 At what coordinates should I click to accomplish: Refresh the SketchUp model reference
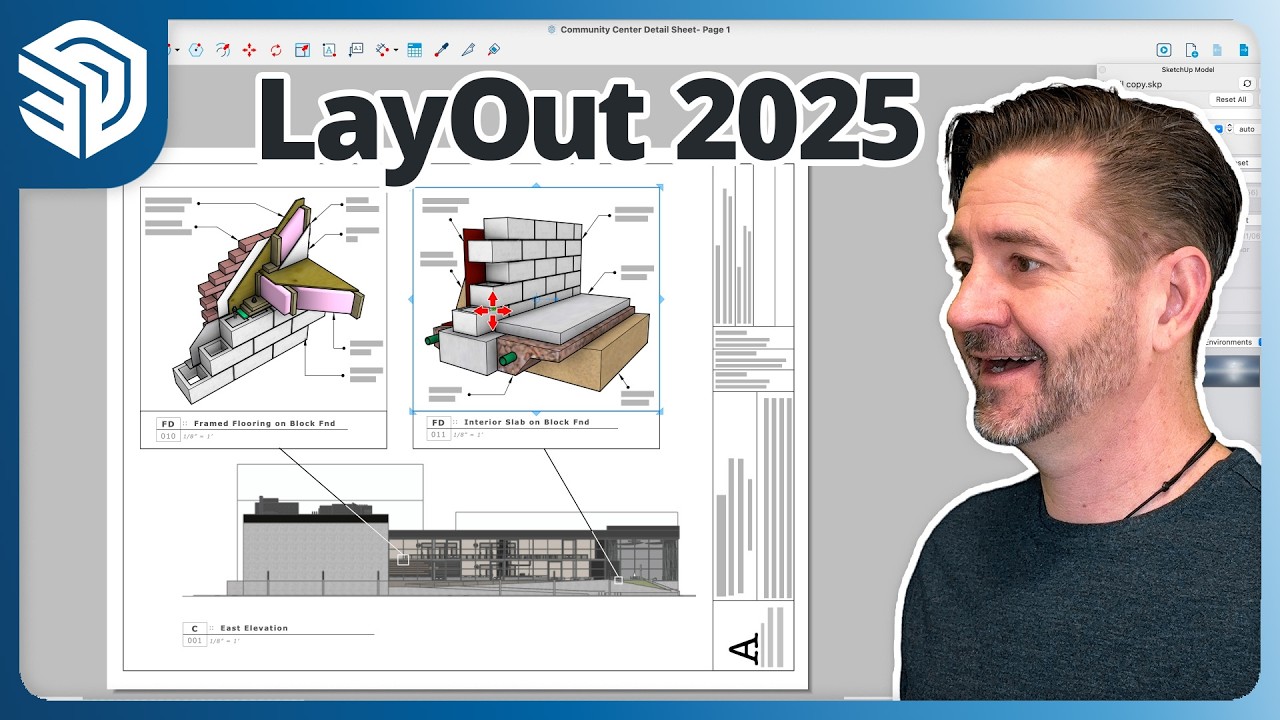(x=1247, y=84)
